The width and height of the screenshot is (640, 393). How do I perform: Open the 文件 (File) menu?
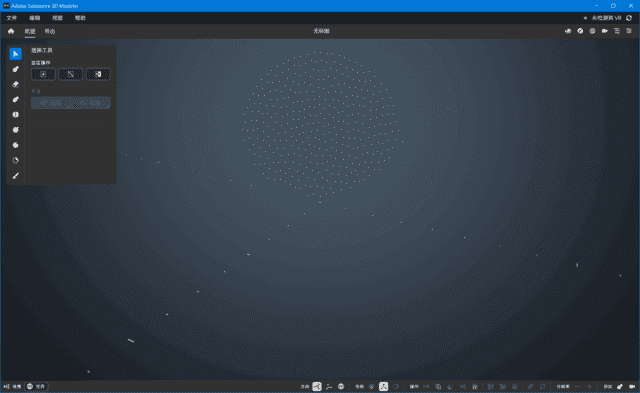coord(12,18)
